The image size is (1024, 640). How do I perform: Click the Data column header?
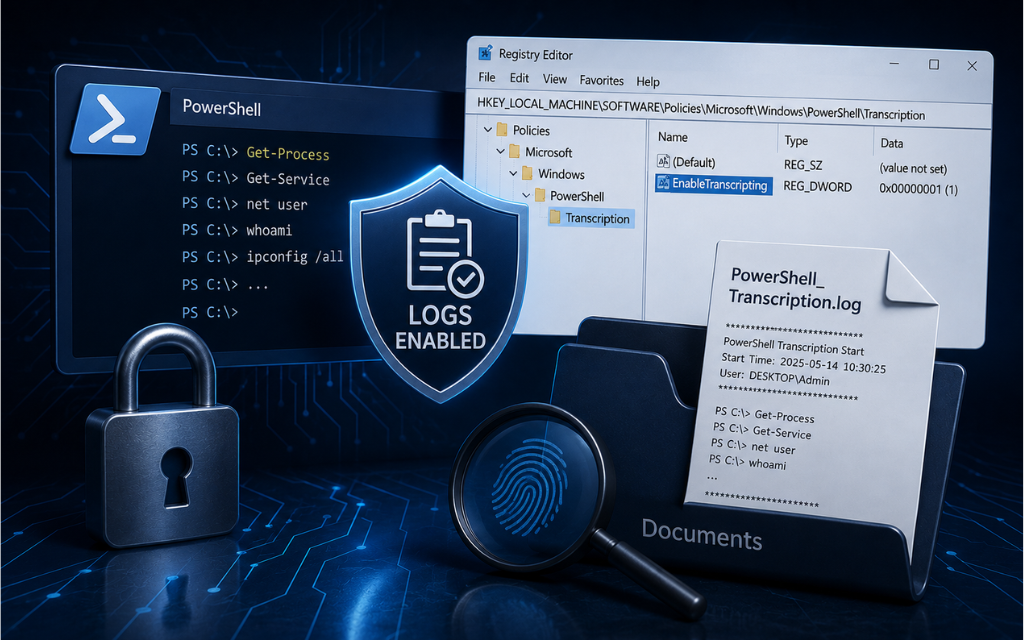(891, 143)
